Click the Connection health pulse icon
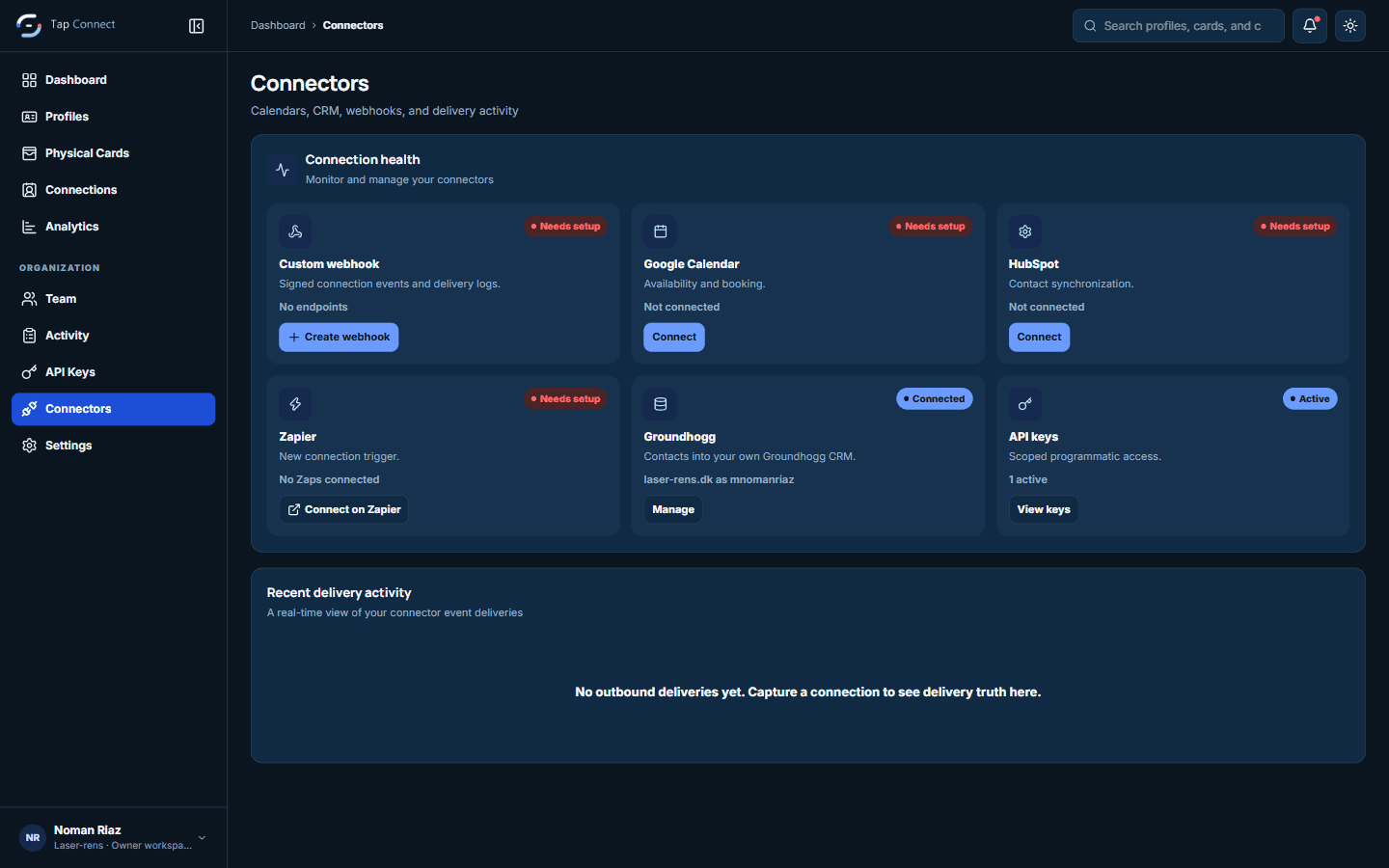The height and width of the screenshot is (868, 1389). point(283,170)
